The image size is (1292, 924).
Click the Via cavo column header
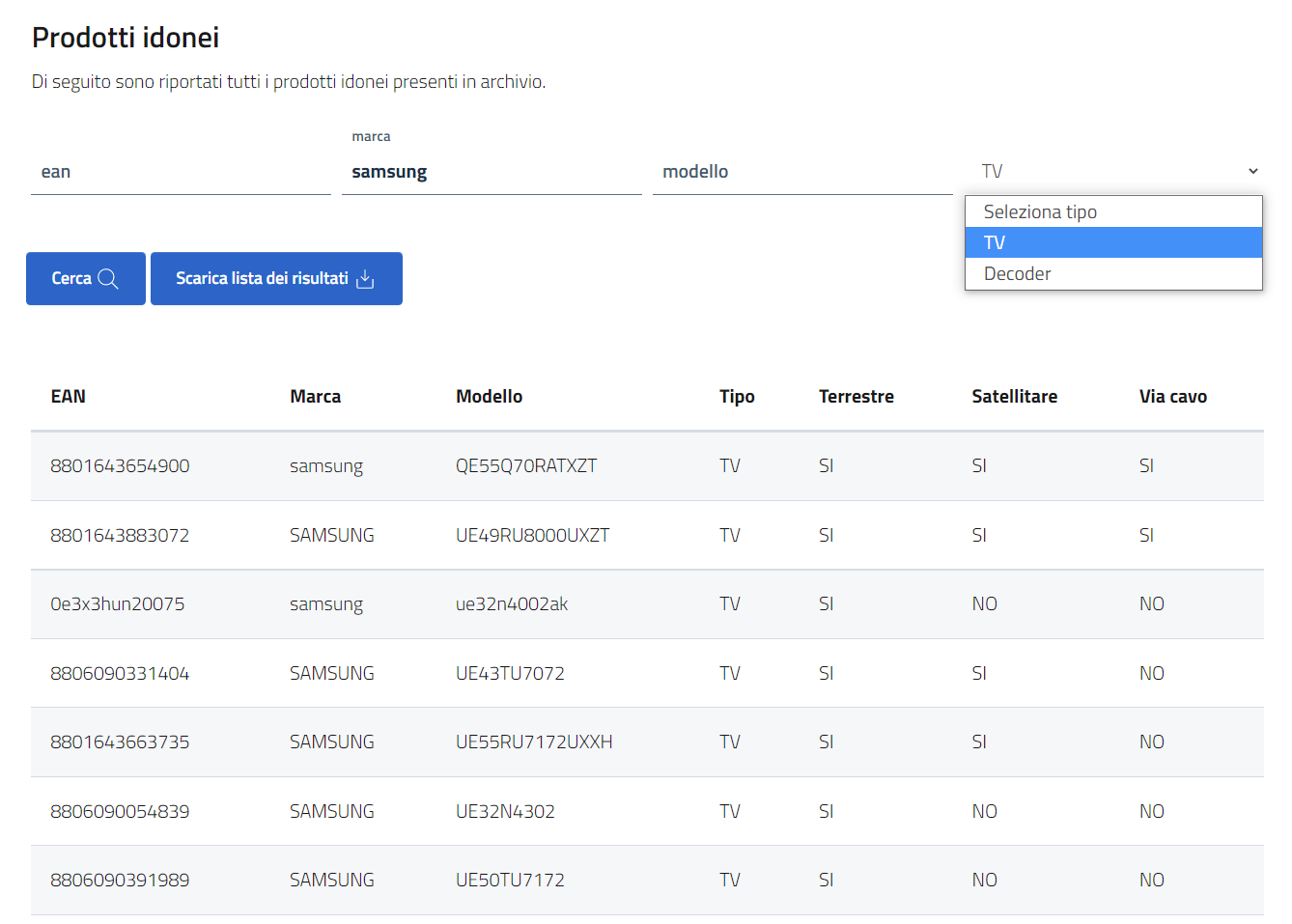click(1172, 397)
